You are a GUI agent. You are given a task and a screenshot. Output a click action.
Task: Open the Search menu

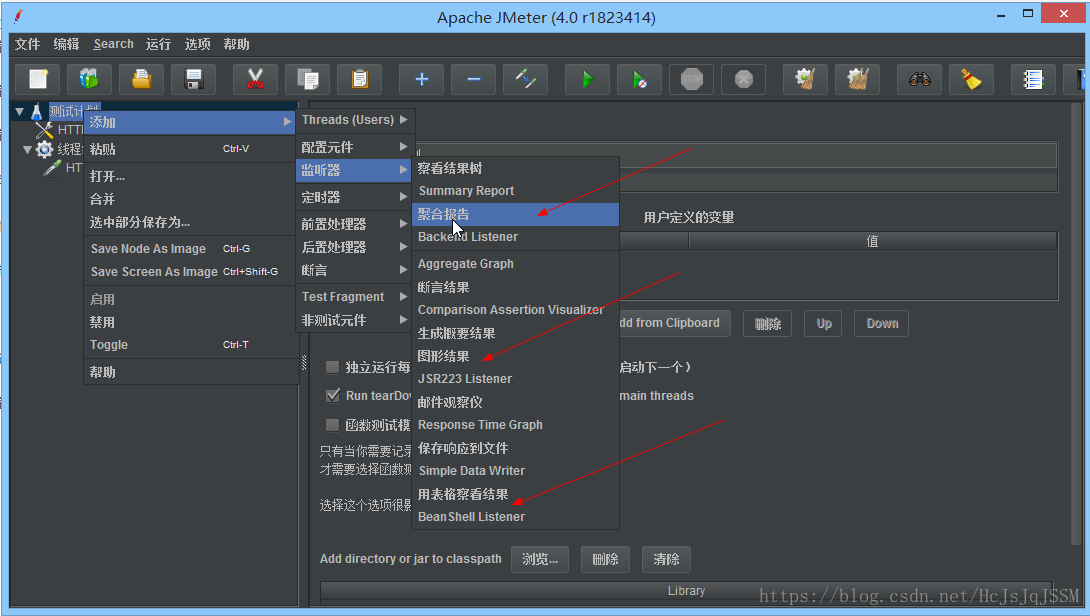tap(113, 44)
